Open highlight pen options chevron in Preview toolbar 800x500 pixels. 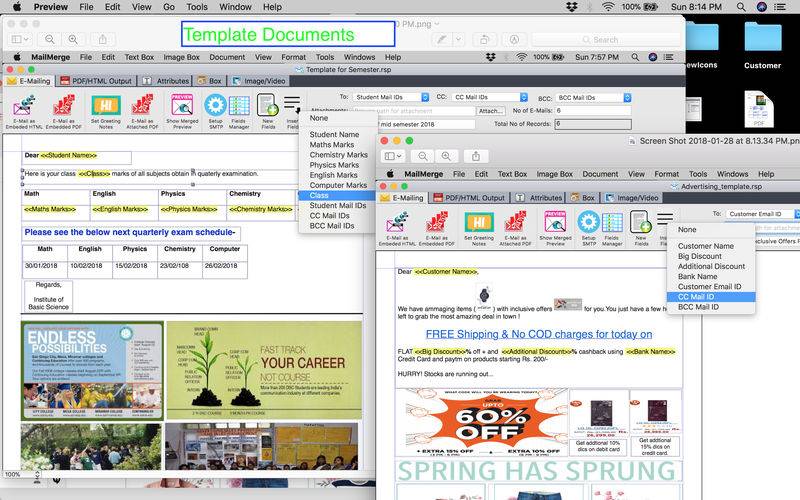click(458, 39)
